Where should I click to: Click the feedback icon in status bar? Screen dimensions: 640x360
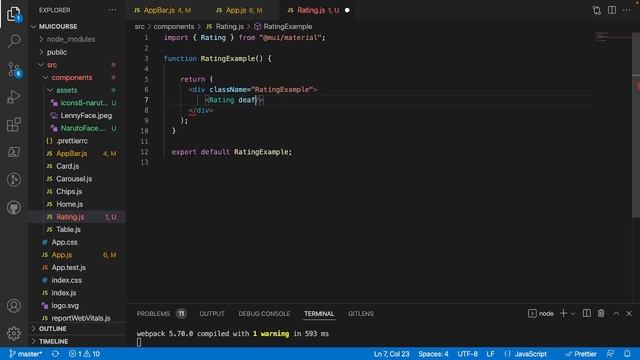coord(611,354)
